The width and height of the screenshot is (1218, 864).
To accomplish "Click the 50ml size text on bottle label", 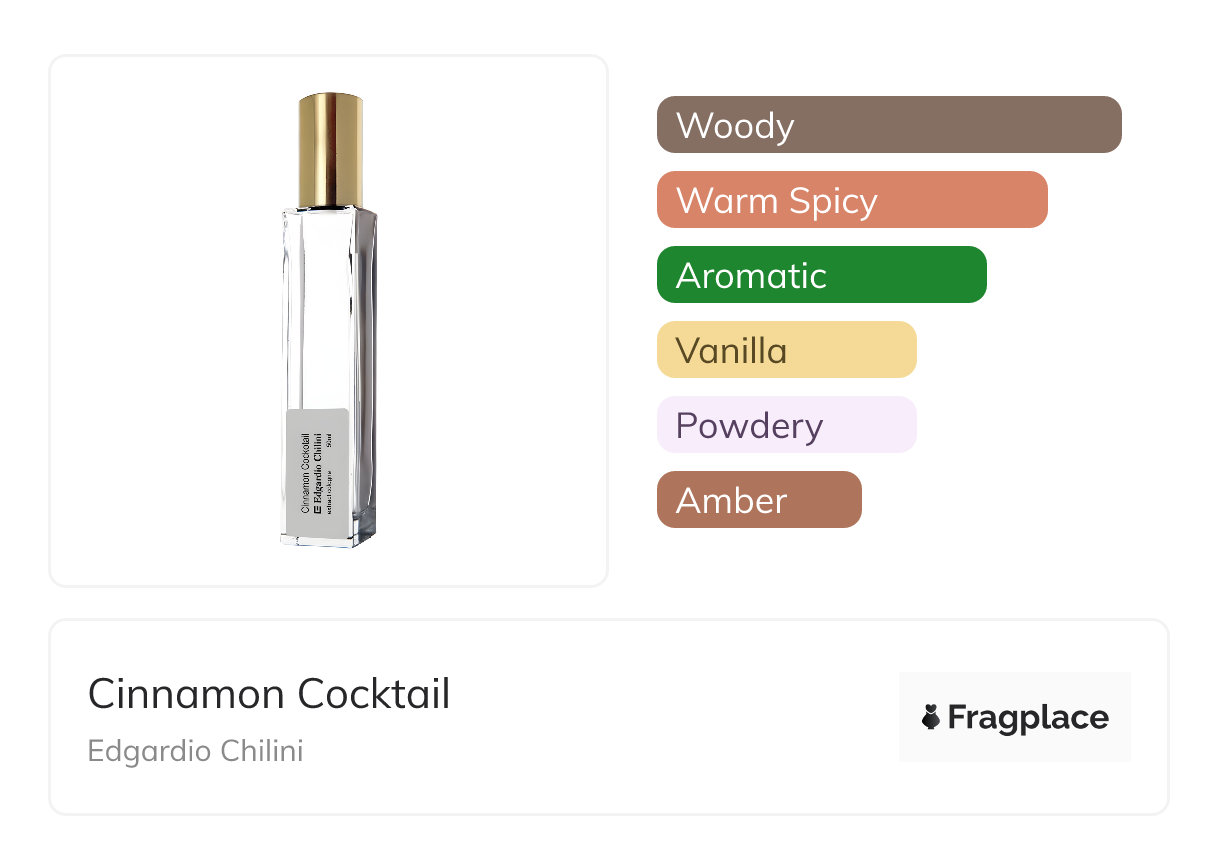I will coord(329,442).
